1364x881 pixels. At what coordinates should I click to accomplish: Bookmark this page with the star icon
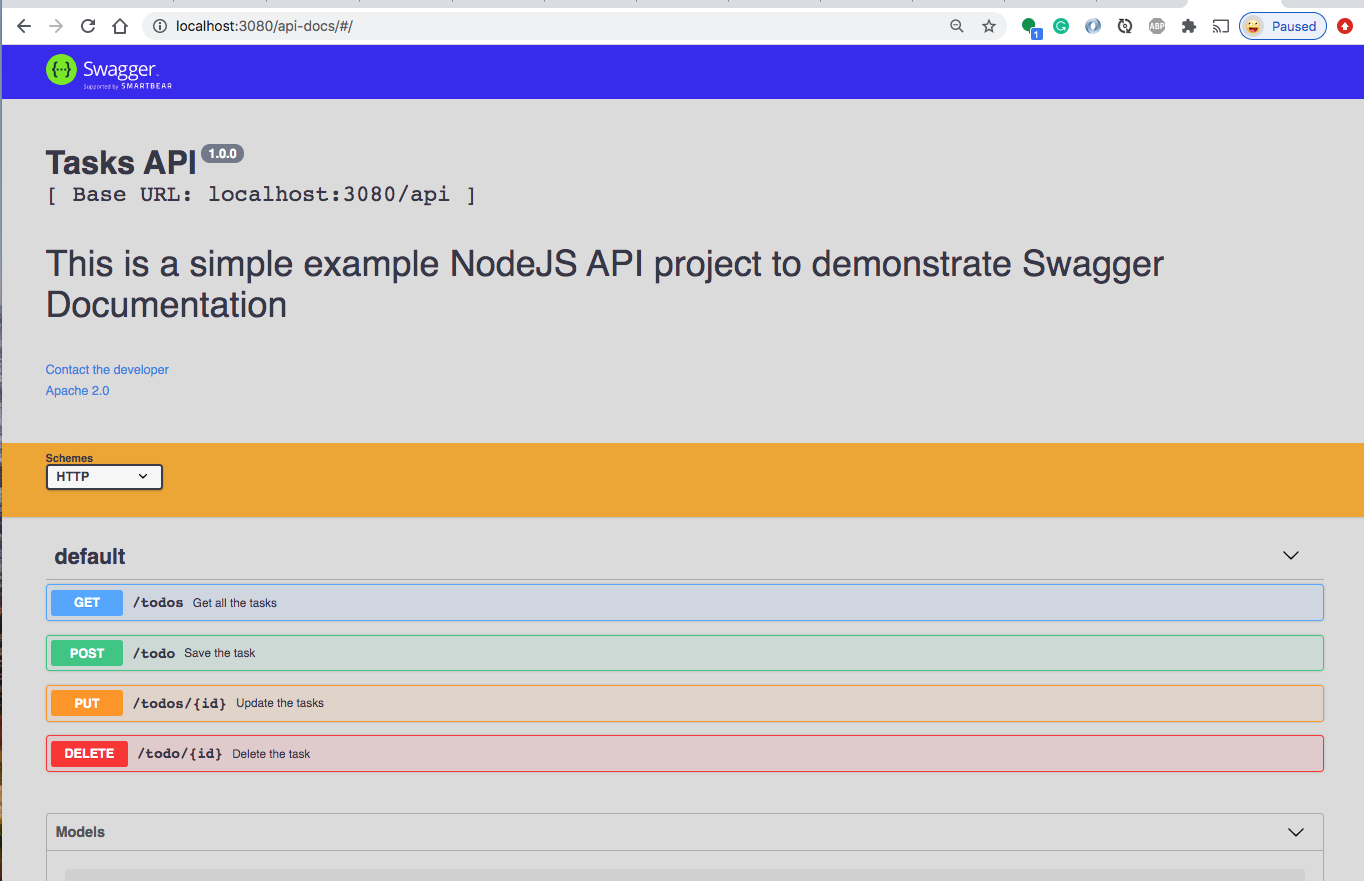tap(989, 26)
